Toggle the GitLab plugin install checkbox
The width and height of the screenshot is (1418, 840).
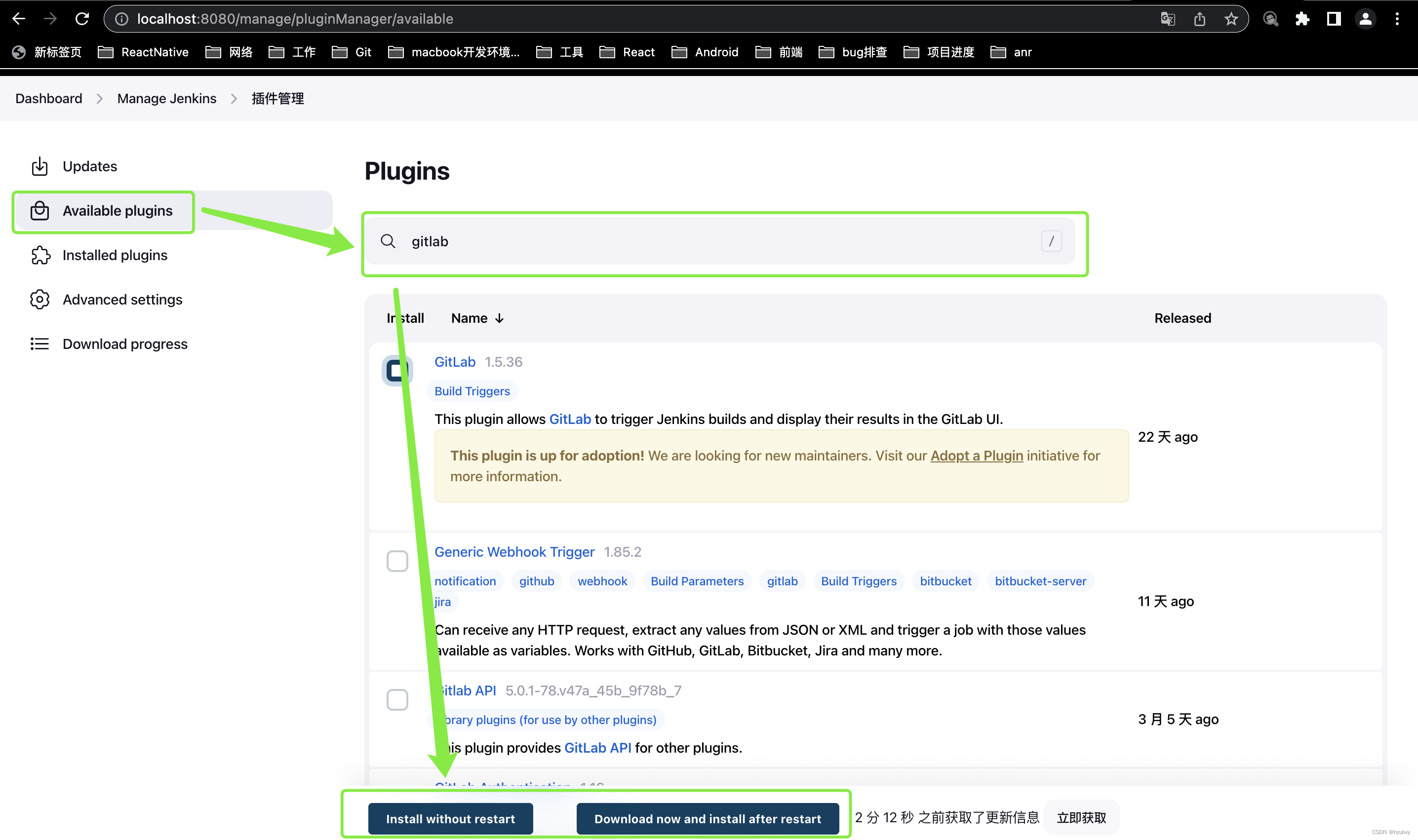[397, 371]
